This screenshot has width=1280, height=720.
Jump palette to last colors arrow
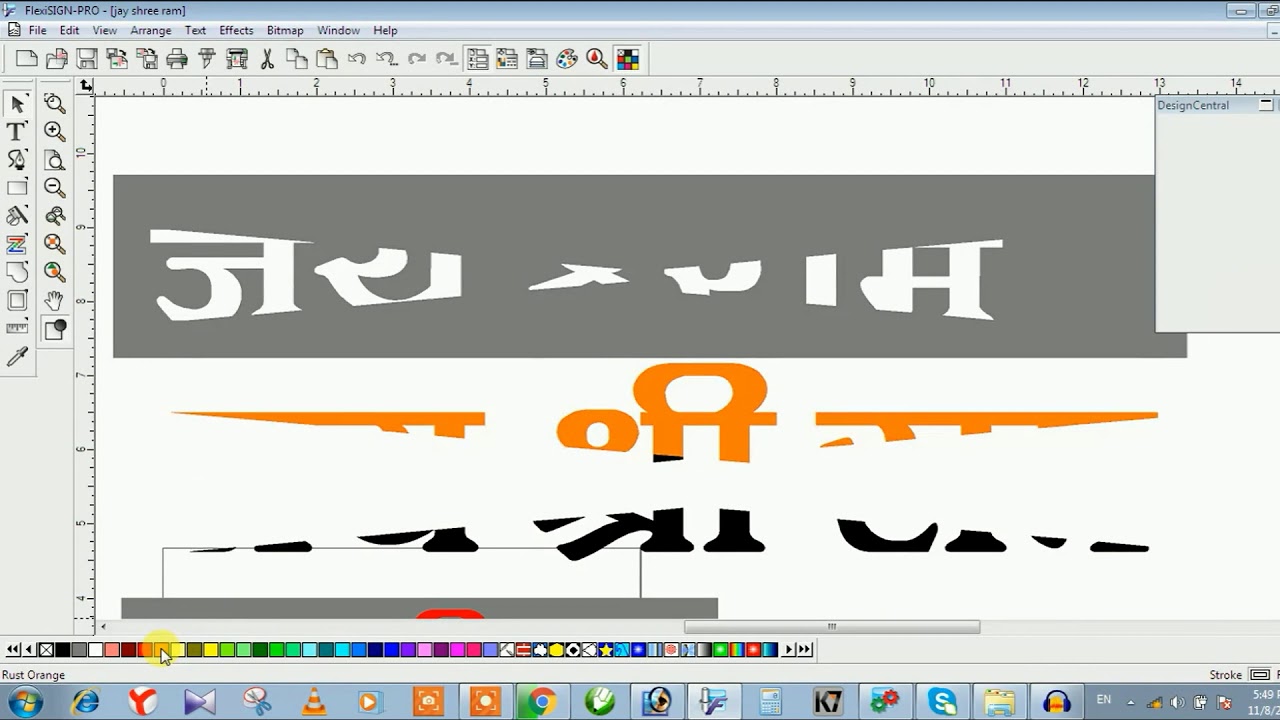pyautogui.click(x=805, y=650)
